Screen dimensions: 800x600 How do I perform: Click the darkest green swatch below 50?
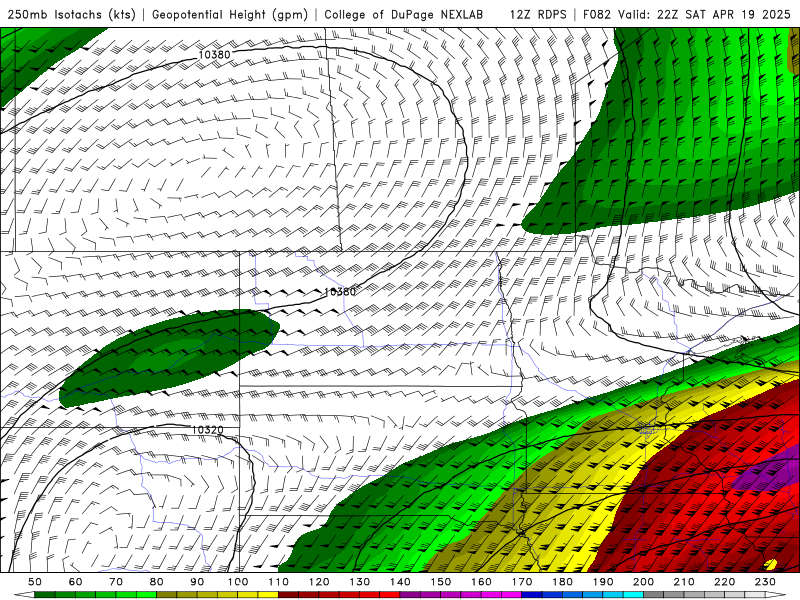click(45, 595)
